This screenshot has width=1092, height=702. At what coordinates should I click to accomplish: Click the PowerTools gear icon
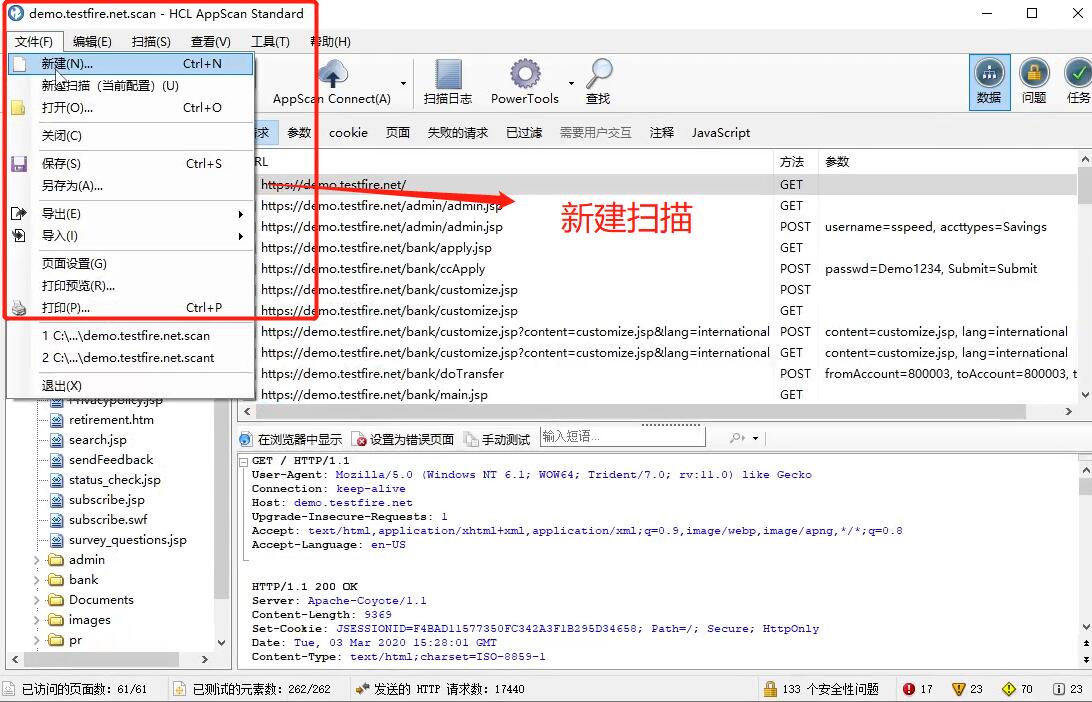coord(525,74)
